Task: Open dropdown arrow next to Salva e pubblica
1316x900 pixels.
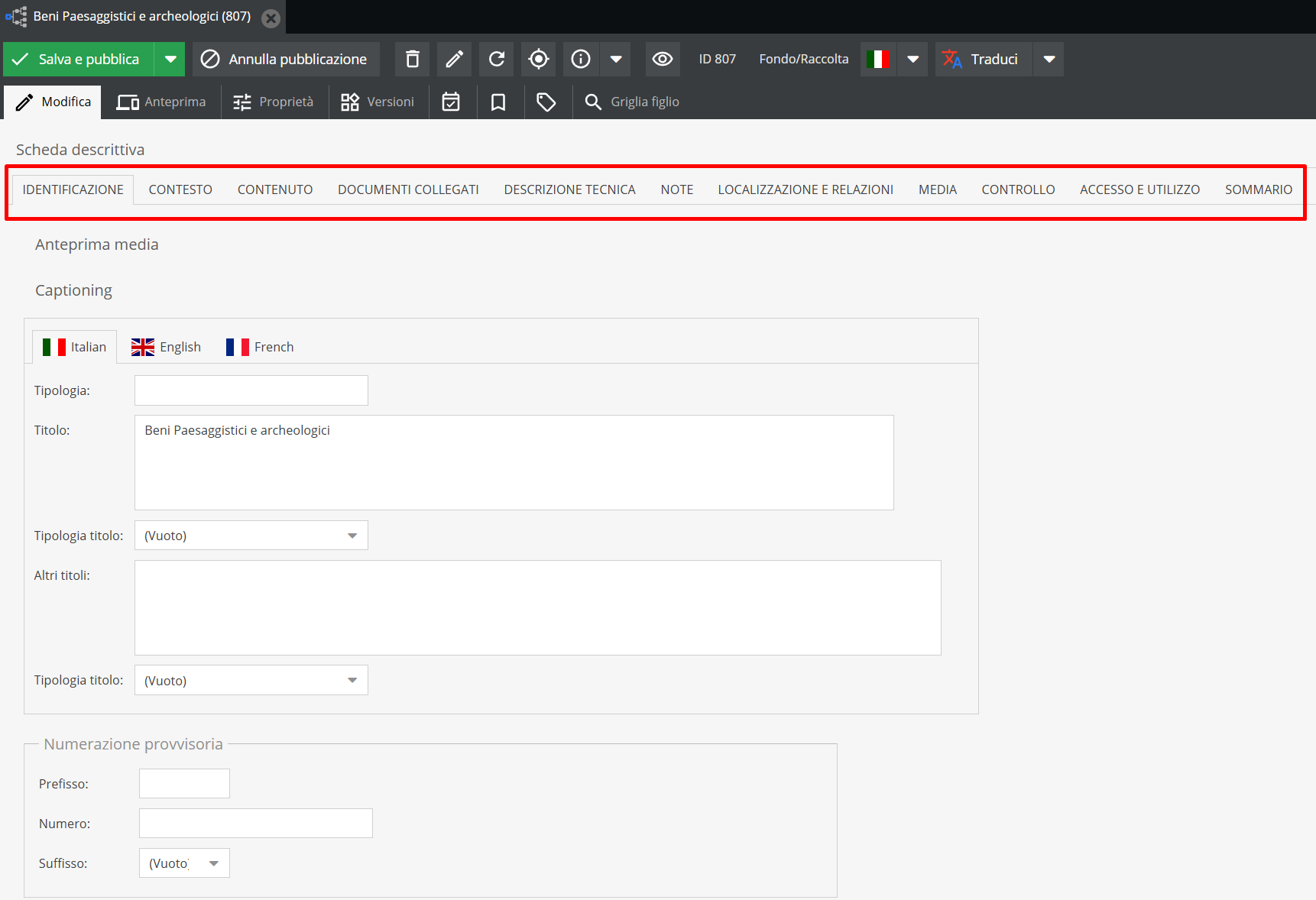Action: pyautogui.click(x=170, y=59)
